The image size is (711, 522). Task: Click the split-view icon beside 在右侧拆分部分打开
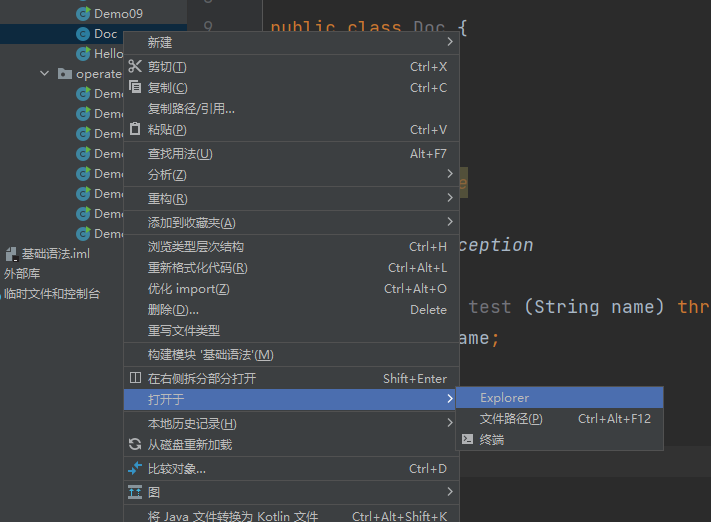click(135, 378)
